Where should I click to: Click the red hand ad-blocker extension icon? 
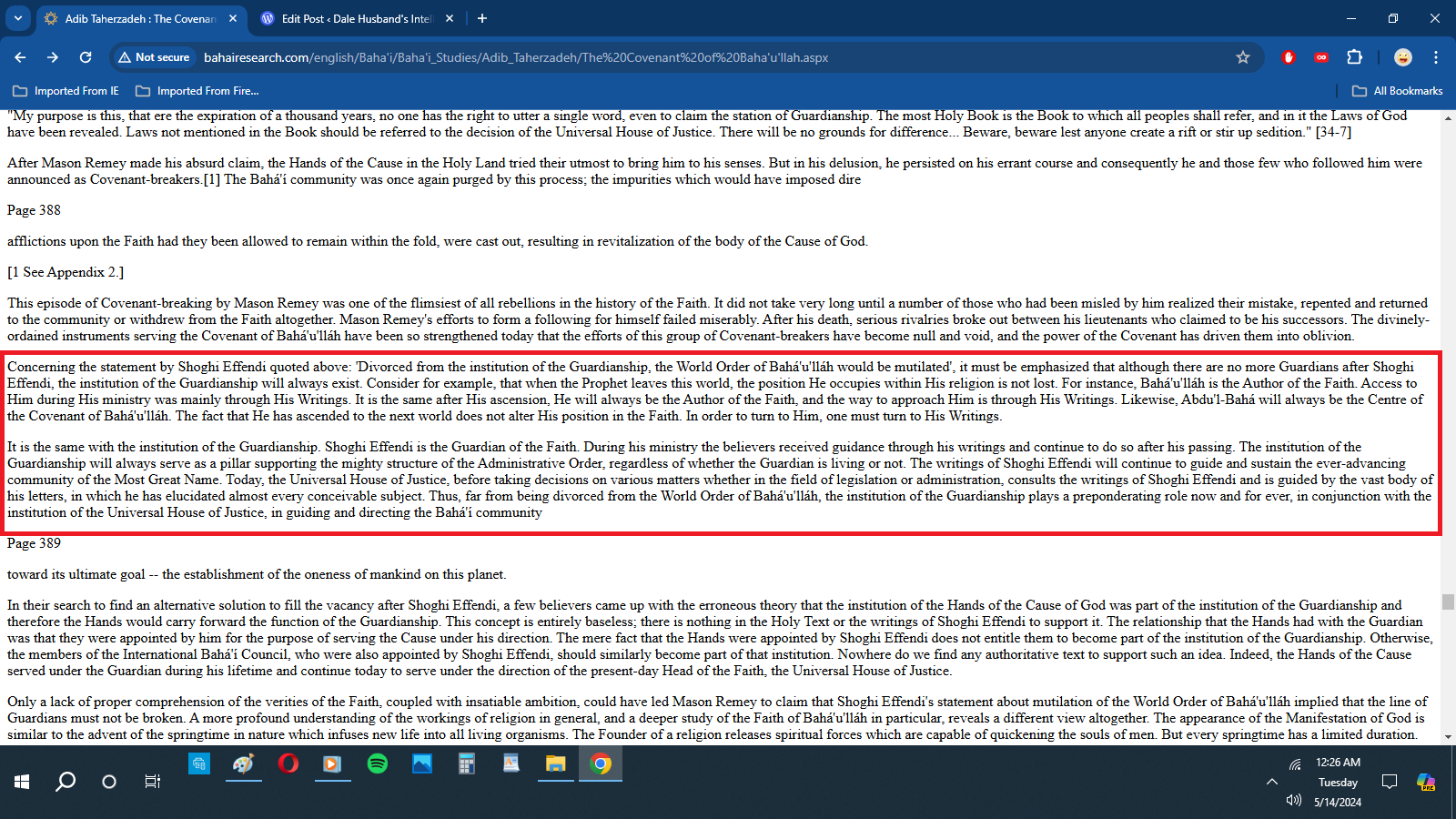(1288, 57)
